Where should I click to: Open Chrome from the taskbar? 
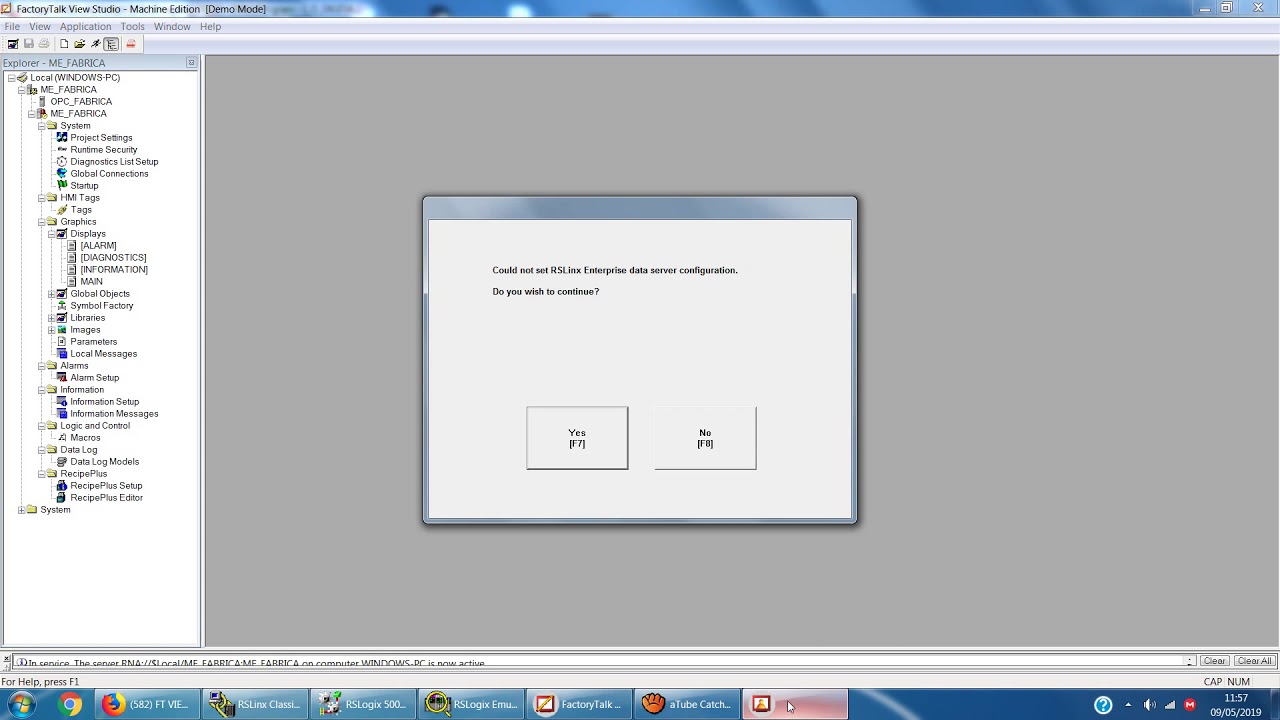[70, 704]
